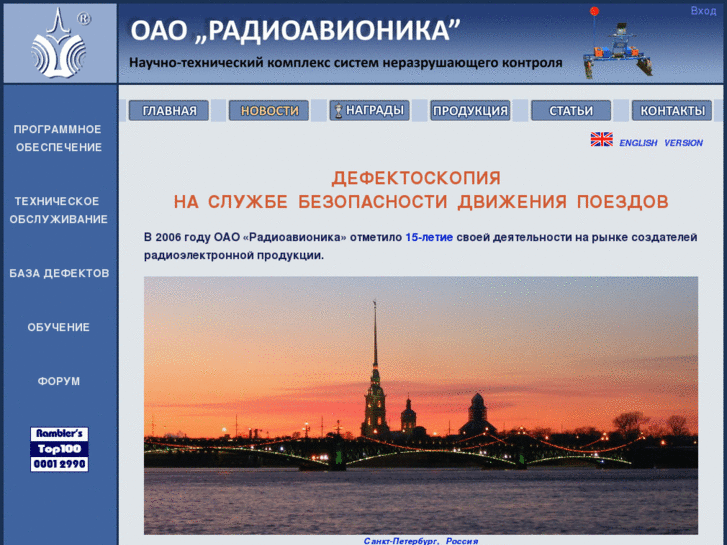Open ТЕХНИЧЕСКОЕ ОБСЛУЖИВАНИЕ sidebar link
Viewport: 727px width, 545px height.
(x=58, y=210)
